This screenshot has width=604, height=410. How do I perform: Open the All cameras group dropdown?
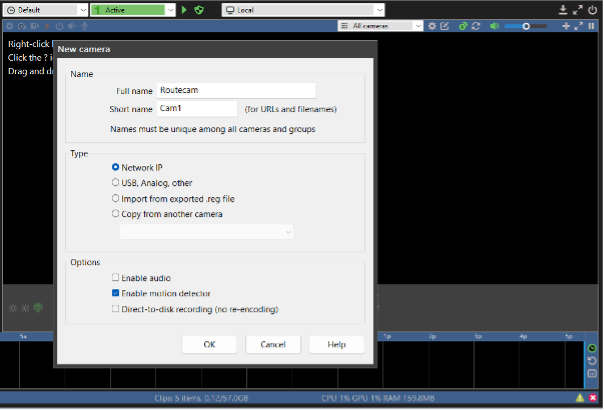[x=380, y=26]
